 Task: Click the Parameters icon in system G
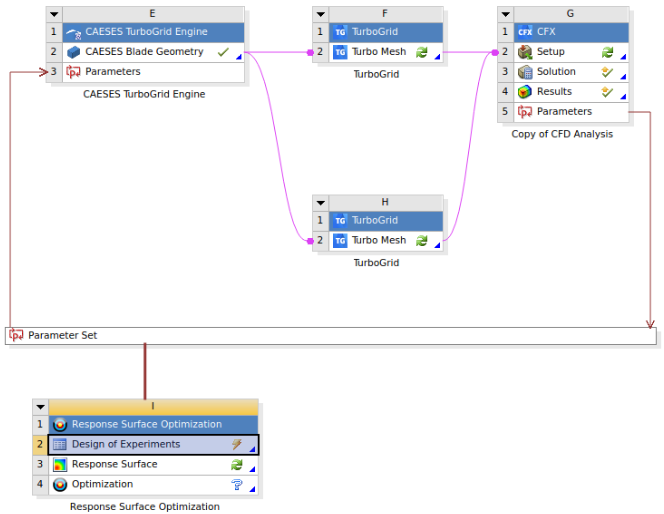[x=525, y=112]
